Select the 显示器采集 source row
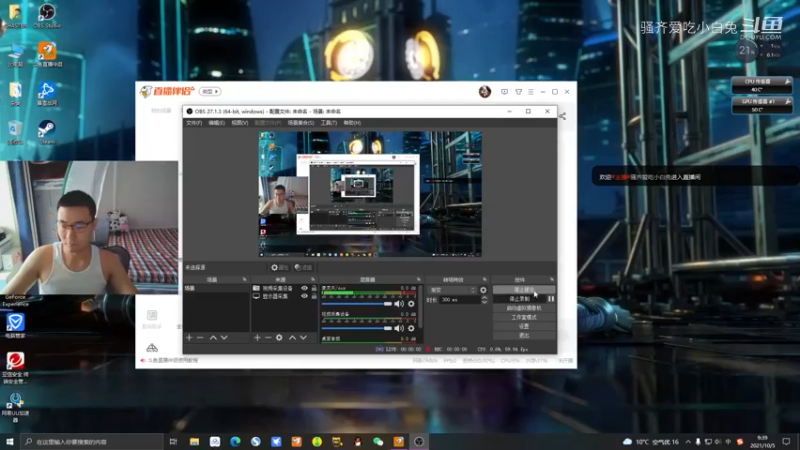This screenshot has height=450, width=800. pos(284,296)
